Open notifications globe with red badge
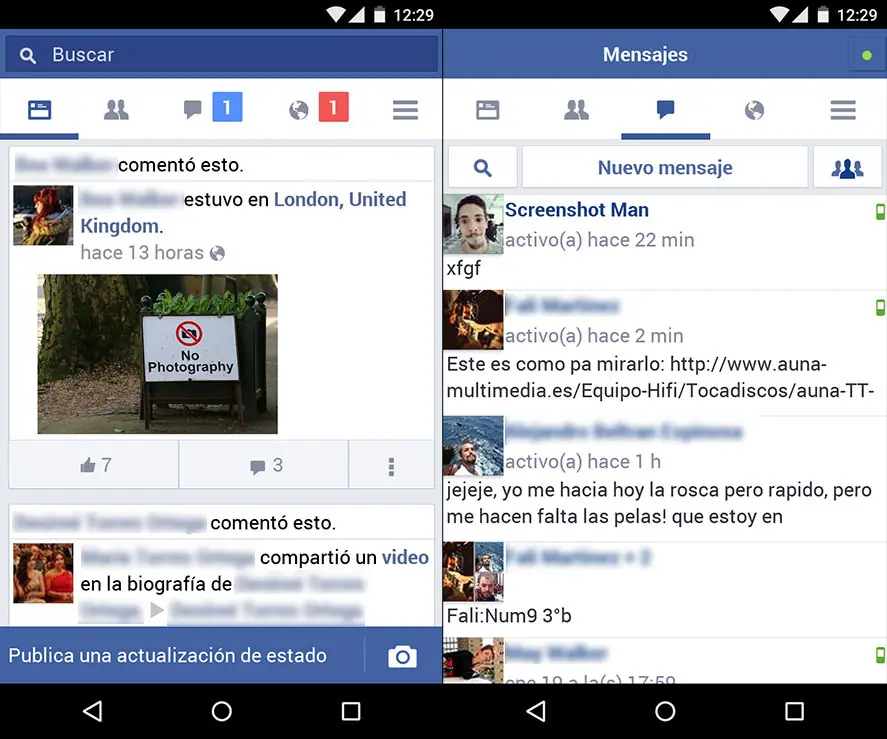This screenshot has height=739, width=887. click(x=299, y=110)
